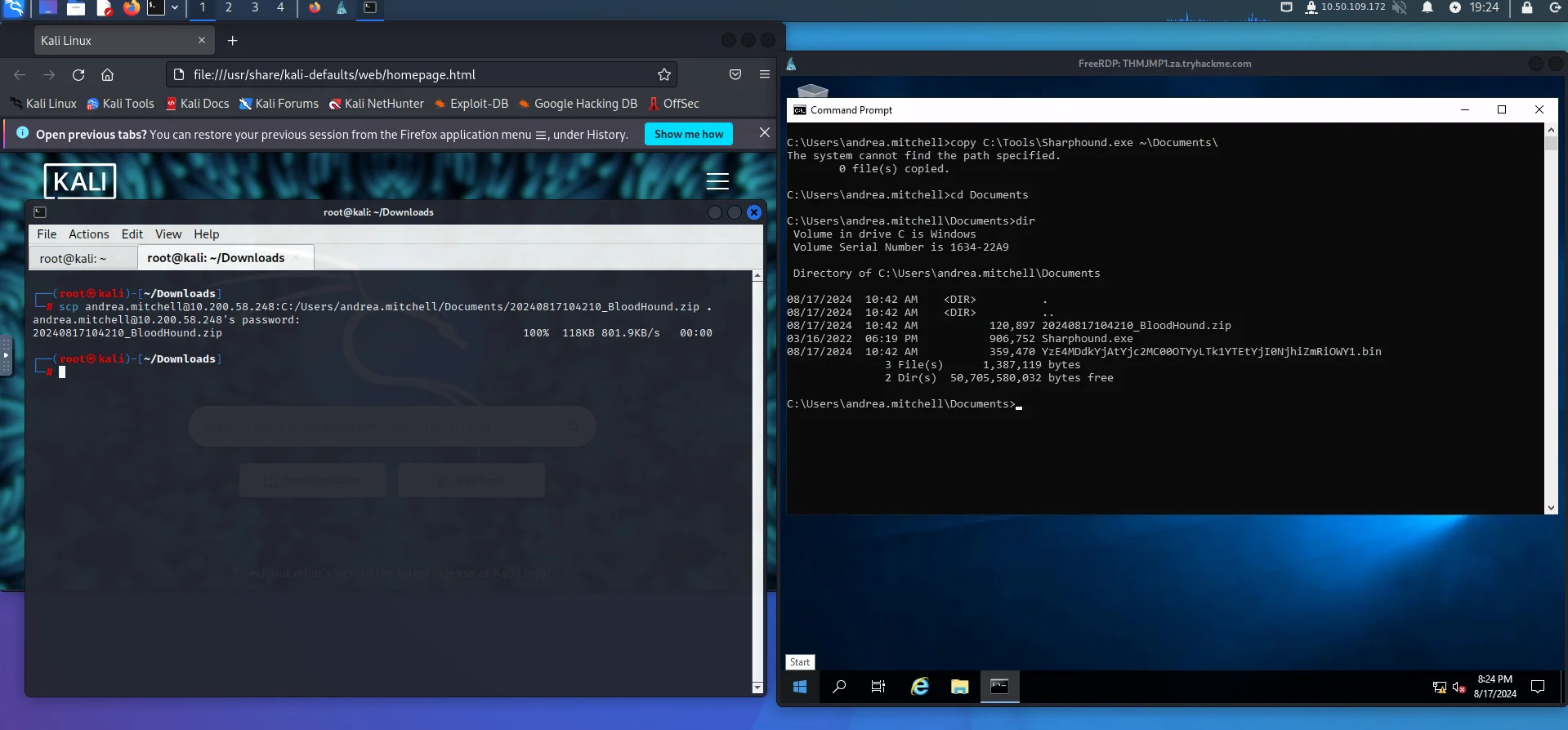This screenshot has width=1568, height=730.
Task: Open the Kali Docs bookmark
Action: [x=197, y=104]
